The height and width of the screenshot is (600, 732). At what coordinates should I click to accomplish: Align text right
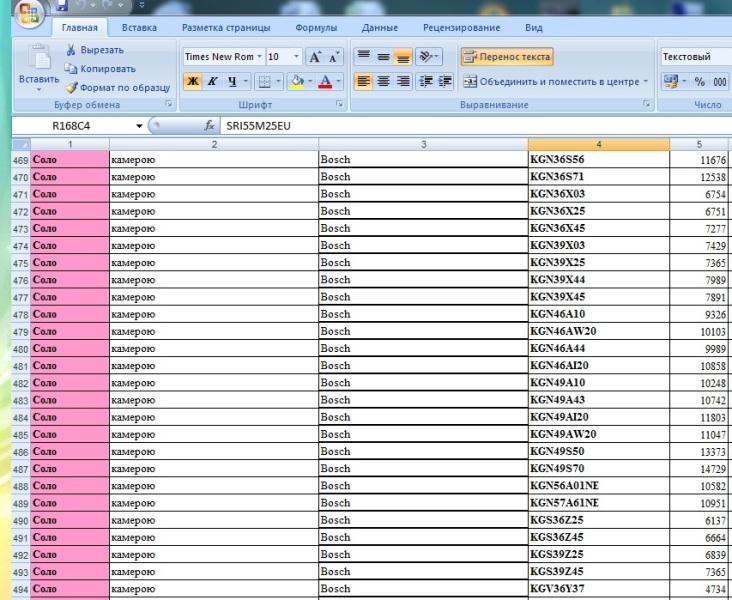(402, 81)
